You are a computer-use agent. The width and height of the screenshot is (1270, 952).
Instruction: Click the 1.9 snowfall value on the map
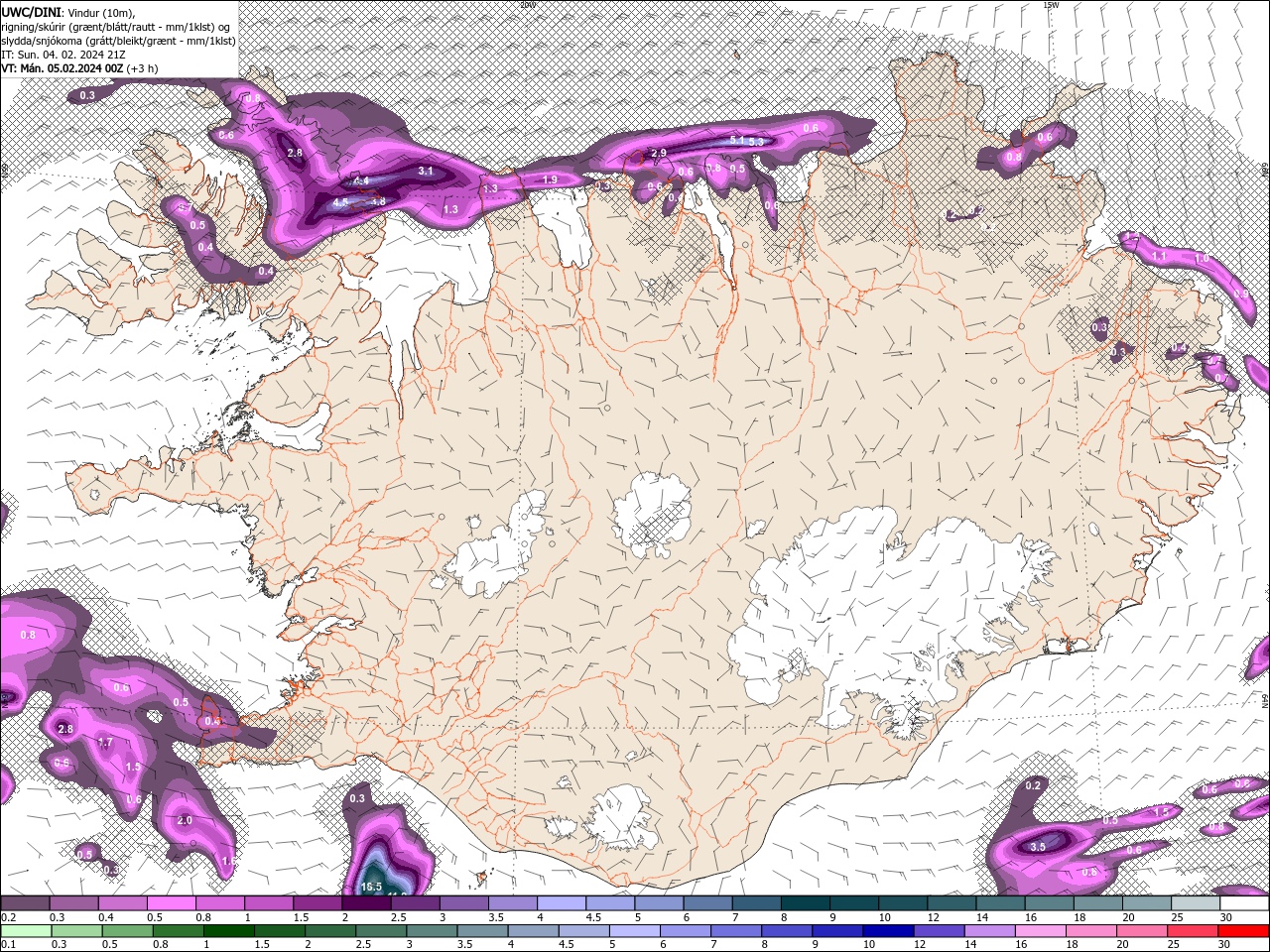click(x=551, y=179)
